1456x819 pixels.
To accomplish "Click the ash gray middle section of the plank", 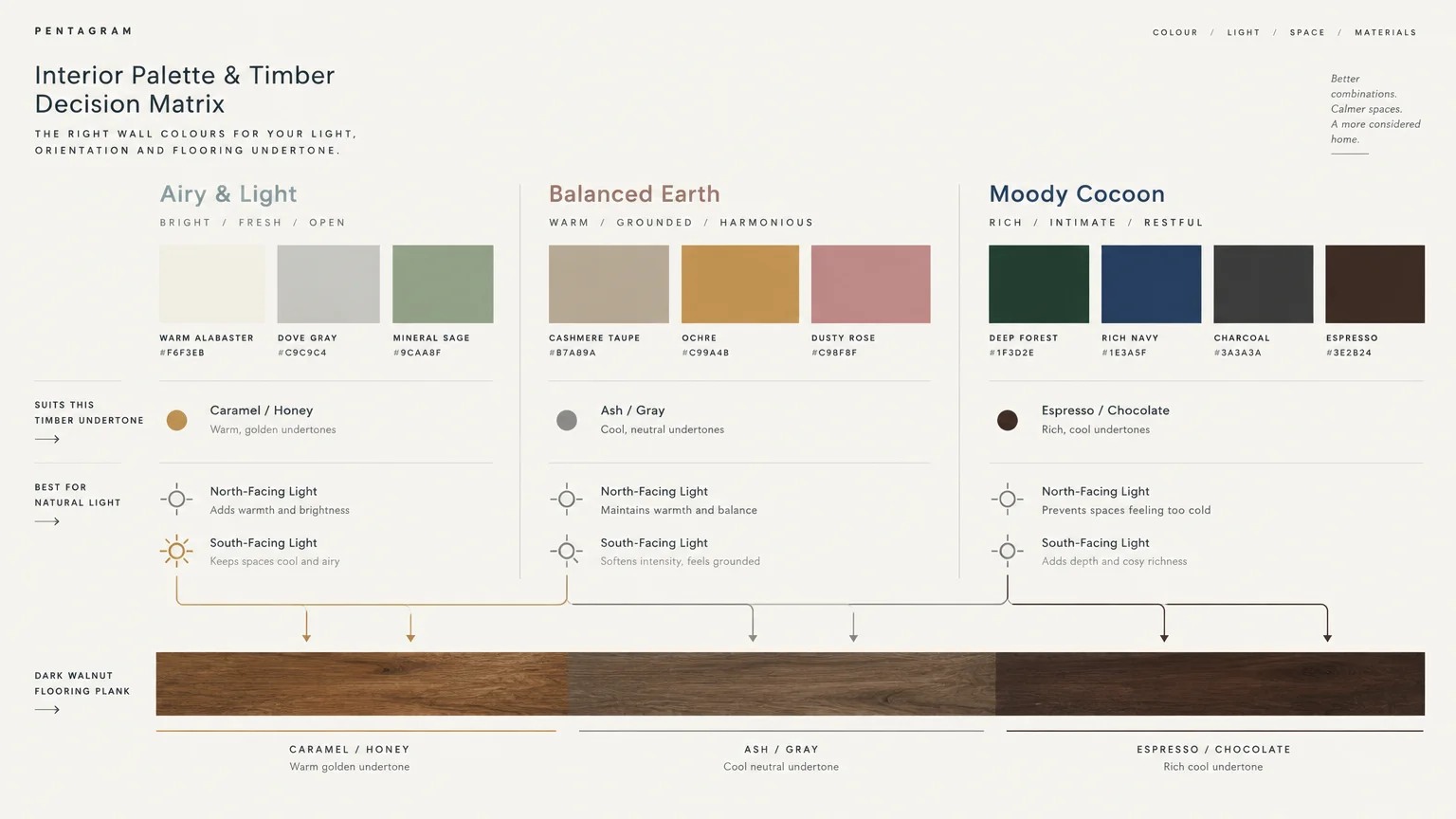I will pyautogui.click(x=781, y=683).
